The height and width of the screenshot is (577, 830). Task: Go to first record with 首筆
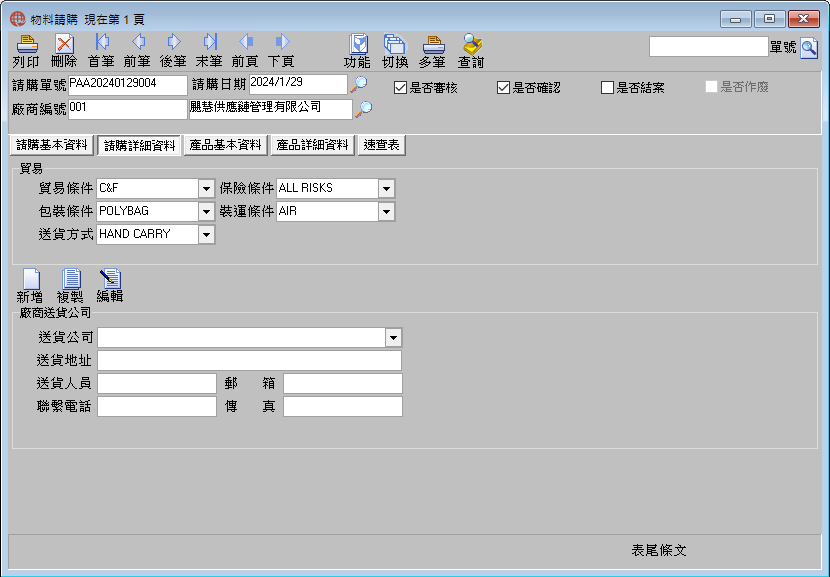coord(102,51)
